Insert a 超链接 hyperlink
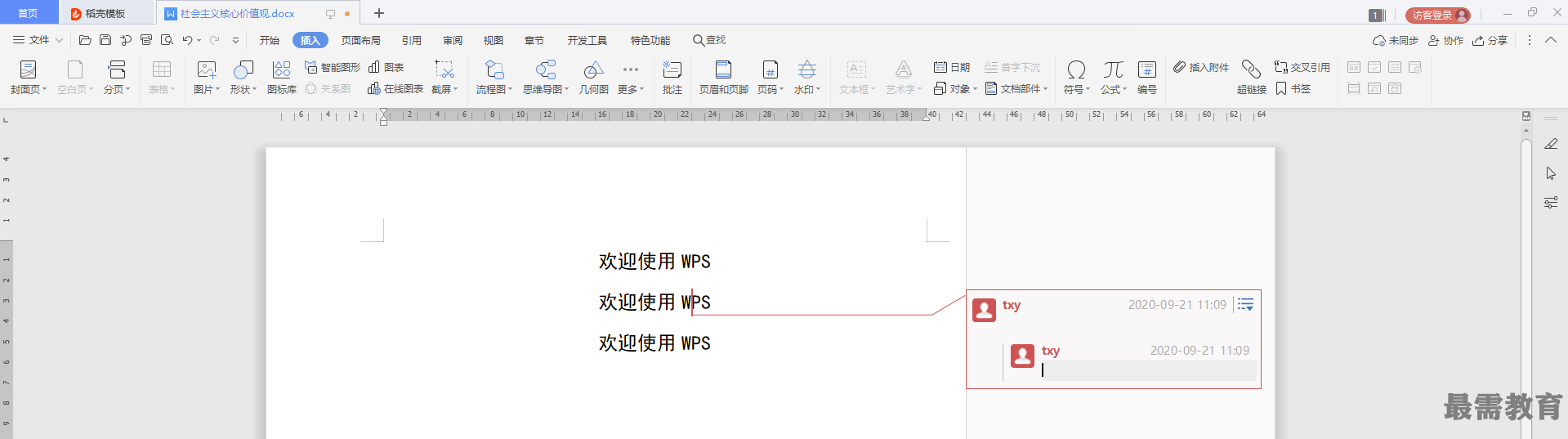 1251,78
